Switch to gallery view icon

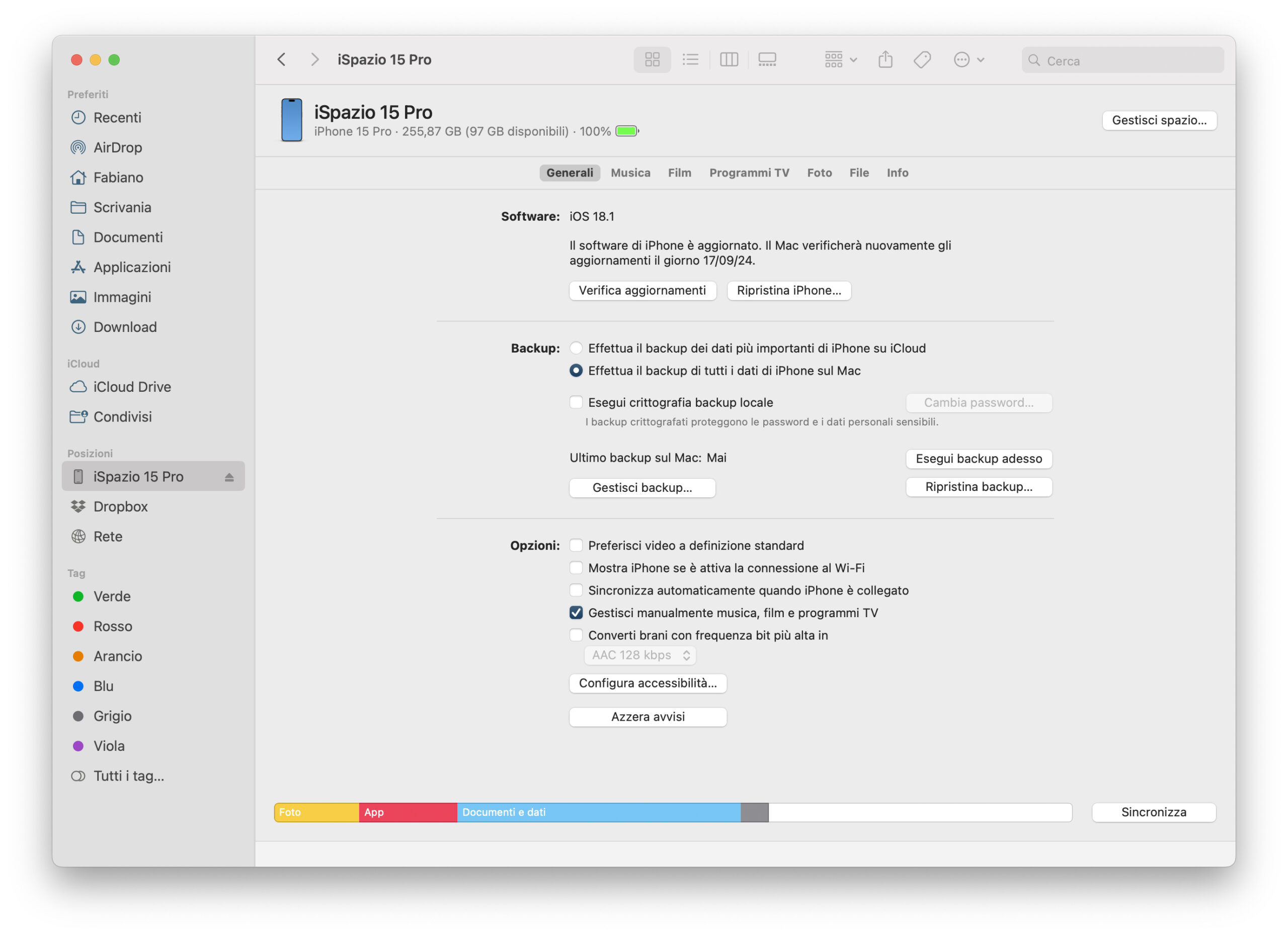click(x=767, y=59)
